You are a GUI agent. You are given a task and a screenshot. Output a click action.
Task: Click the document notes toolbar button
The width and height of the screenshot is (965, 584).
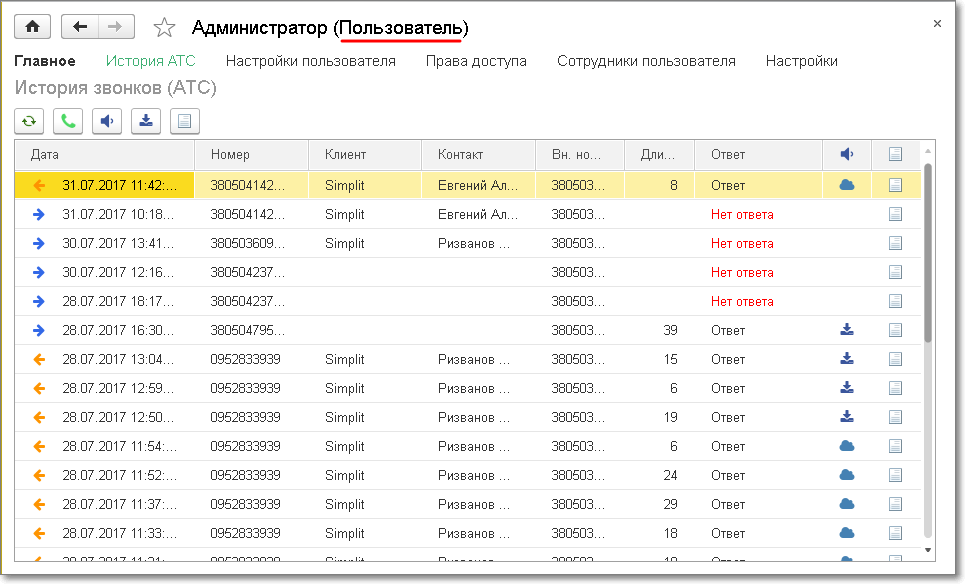pos(185,121)
